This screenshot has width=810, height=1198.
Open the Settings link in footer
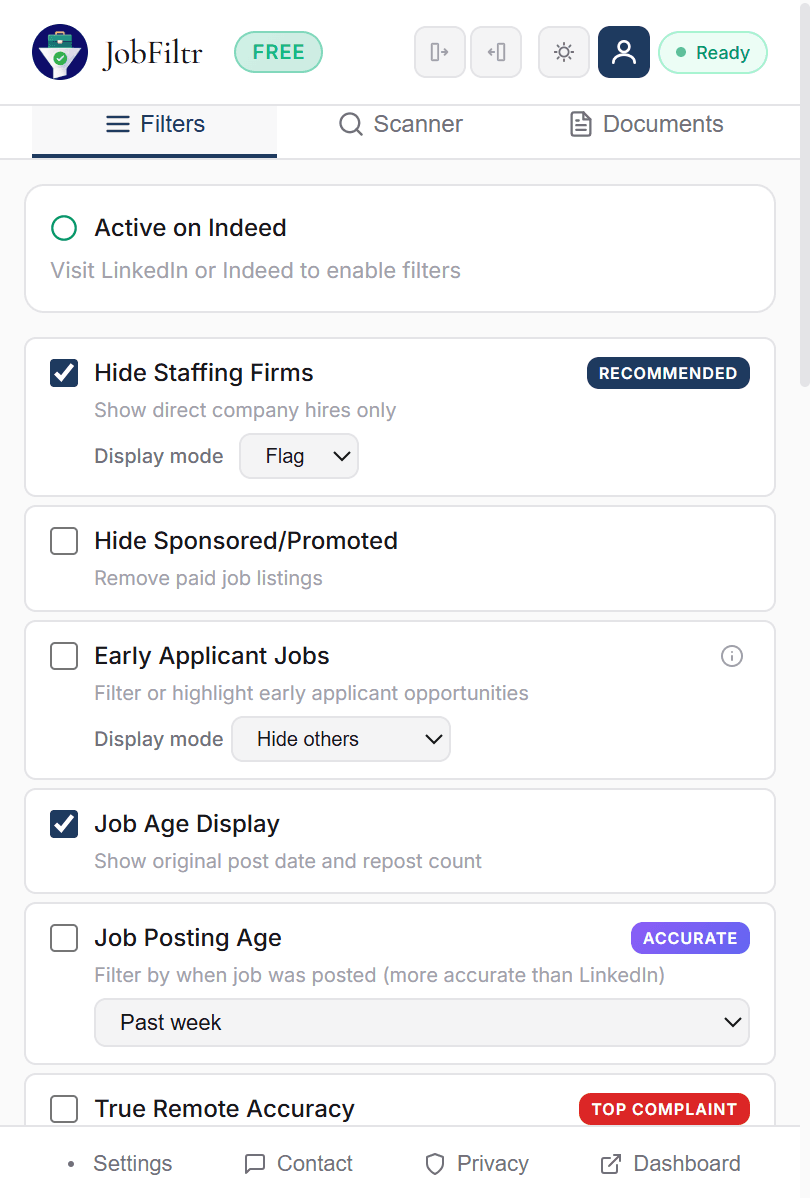[132, 1163]
